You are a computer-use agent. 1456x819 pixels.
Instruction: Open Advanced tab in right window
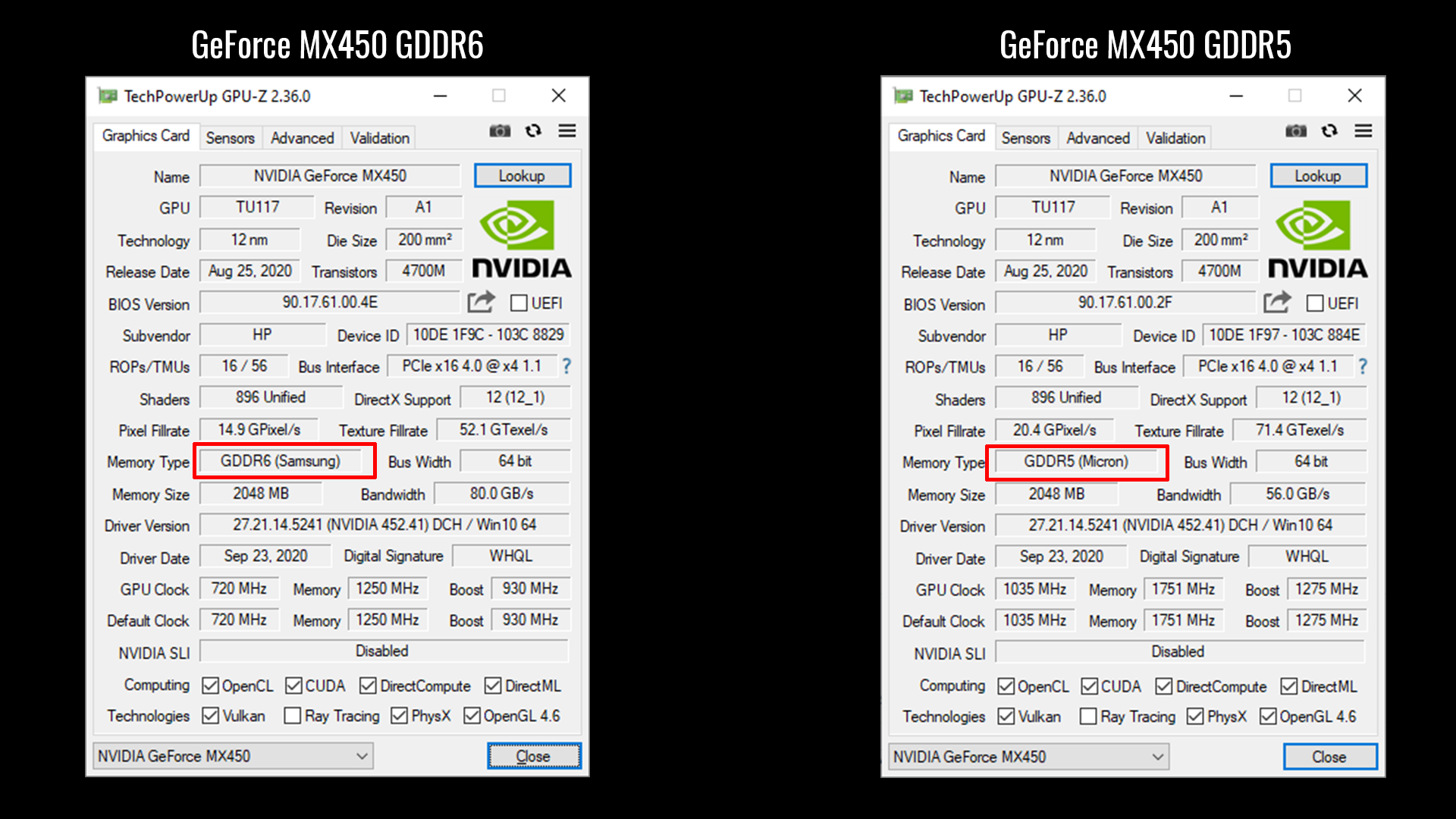(1097, 138)
